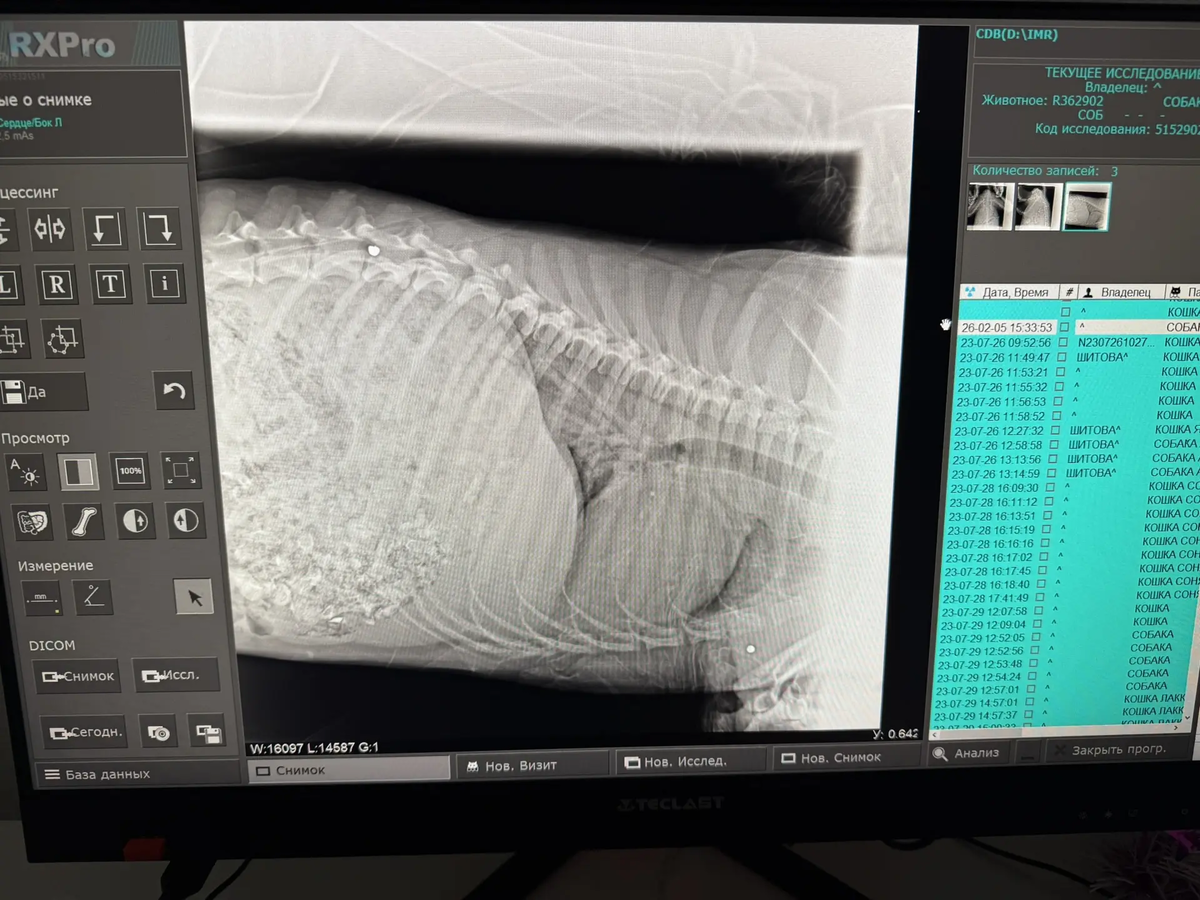Click the animal ID R362902 text
This screenshot has width=1200, height=900.
1077,101
